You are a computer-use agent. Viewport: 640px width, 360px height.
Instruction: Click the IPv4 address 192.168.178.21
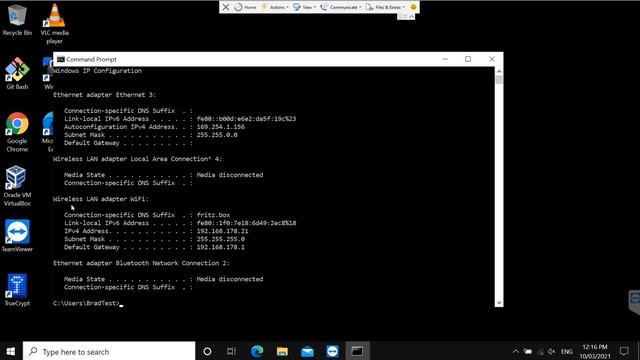coord(222,231)
